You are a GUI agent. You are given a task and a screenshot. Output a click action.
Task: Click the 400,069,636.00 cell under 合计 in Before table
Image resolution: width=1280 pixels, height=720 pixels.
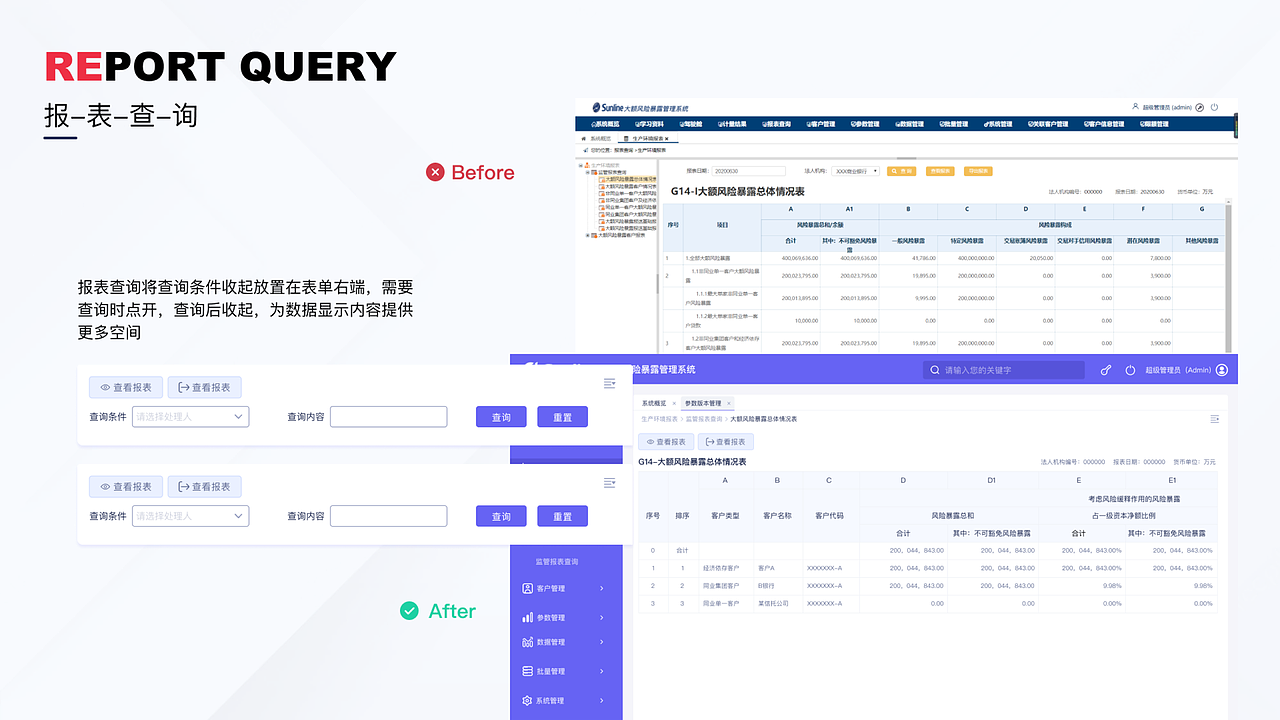[790, 258]
